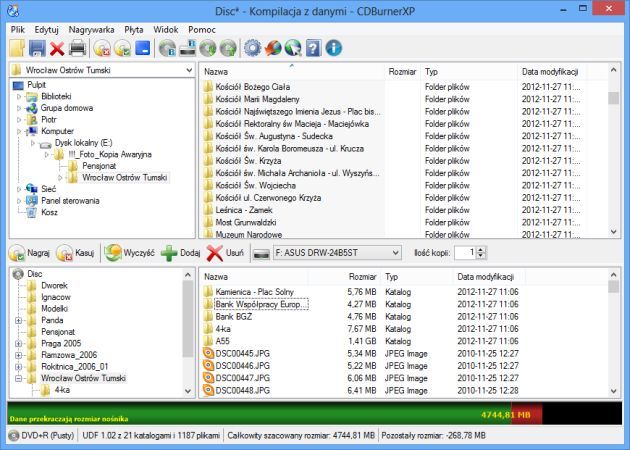Screen dimensions: 630x450
Task: Select Dworek folder in disc tree
Action: [54, 286]
